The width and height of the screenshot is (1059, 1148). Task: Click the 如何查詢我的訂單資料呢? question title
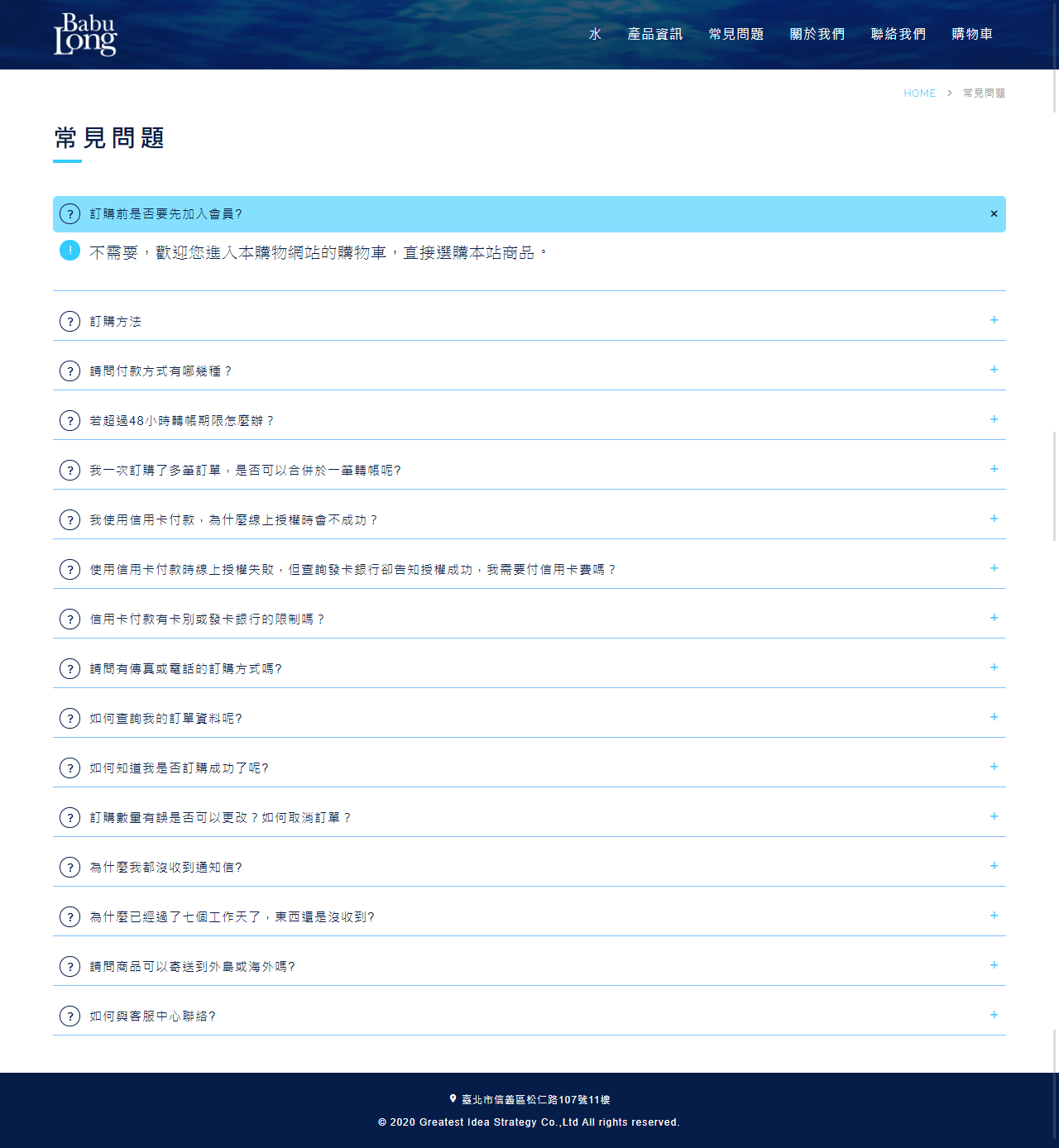tap(165, 719)
